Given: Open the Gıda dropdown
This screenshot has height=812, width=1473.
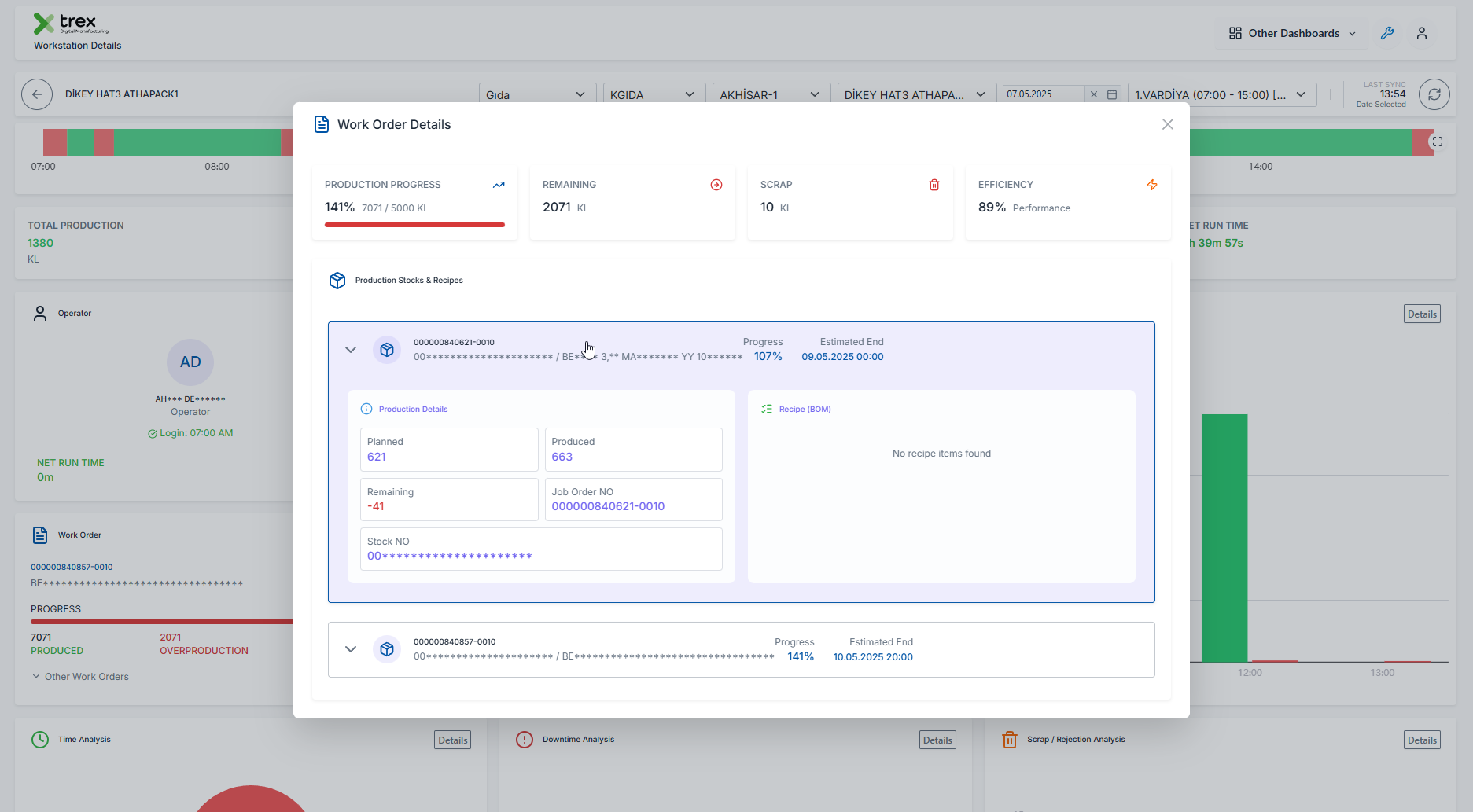Looking at the screenshot, I should point(537,94).
